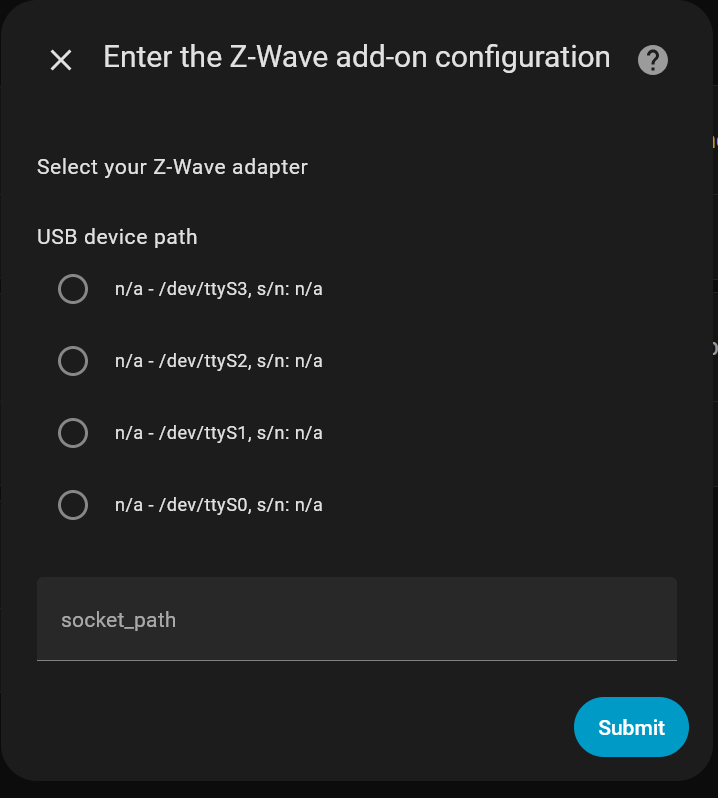
Task: Close the Z-Wave configuration dialog
Action: [61, 60]
